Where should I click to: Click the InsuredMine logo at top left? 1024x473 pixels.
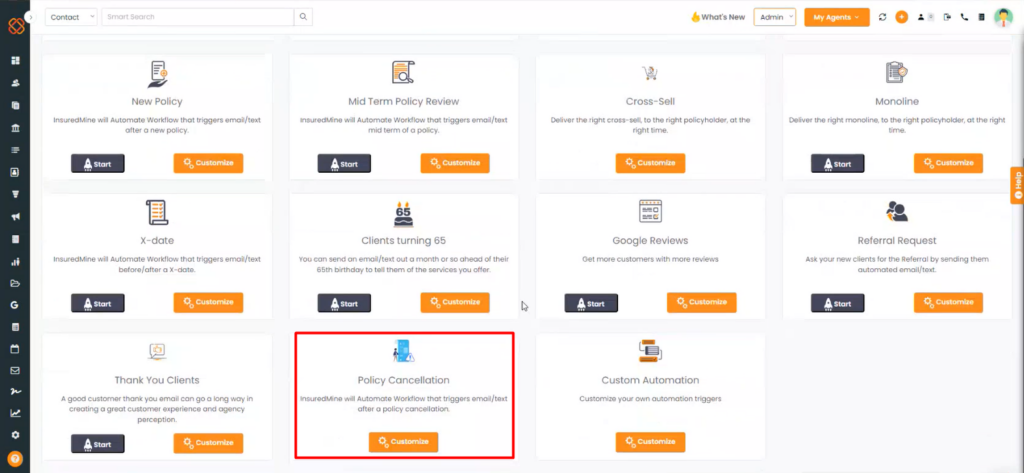(16, 26)
